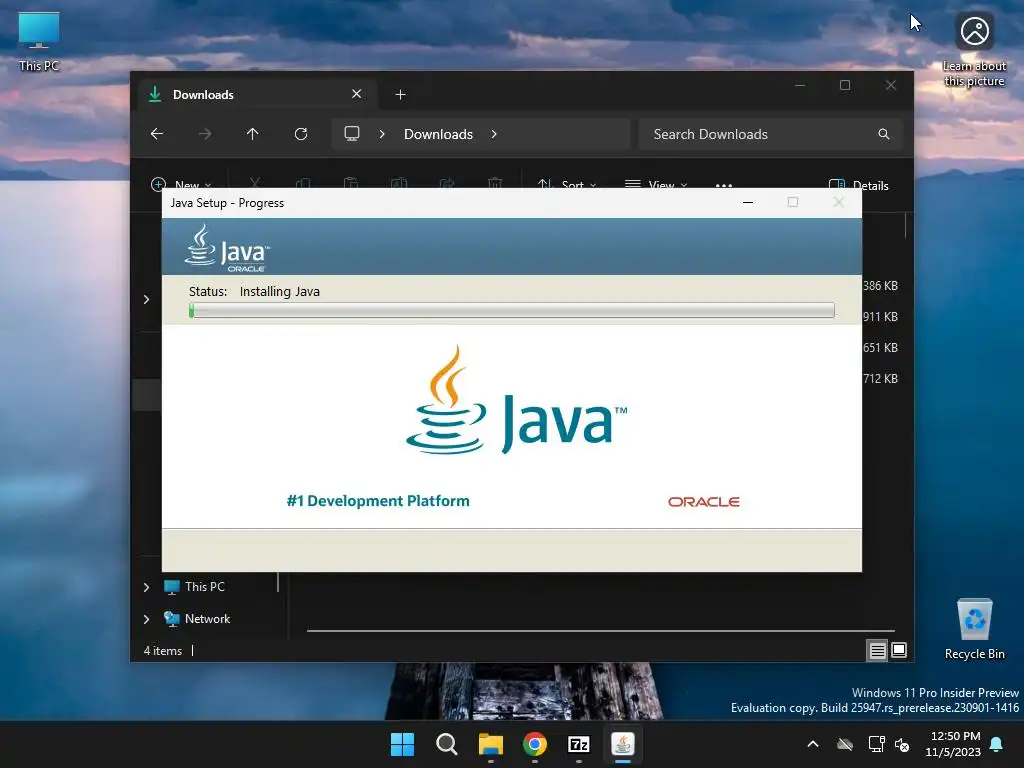Open the Sort dropdown menu

(x=567, y=185)
